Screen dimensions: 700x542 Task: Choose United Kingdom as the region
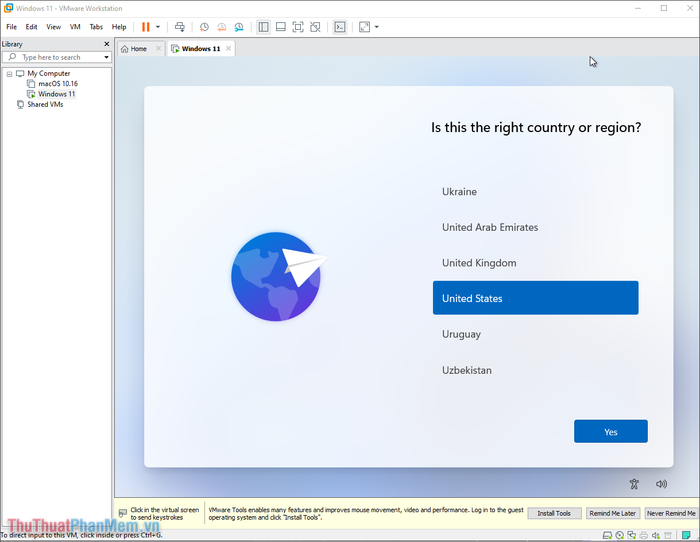click(535, 263)
